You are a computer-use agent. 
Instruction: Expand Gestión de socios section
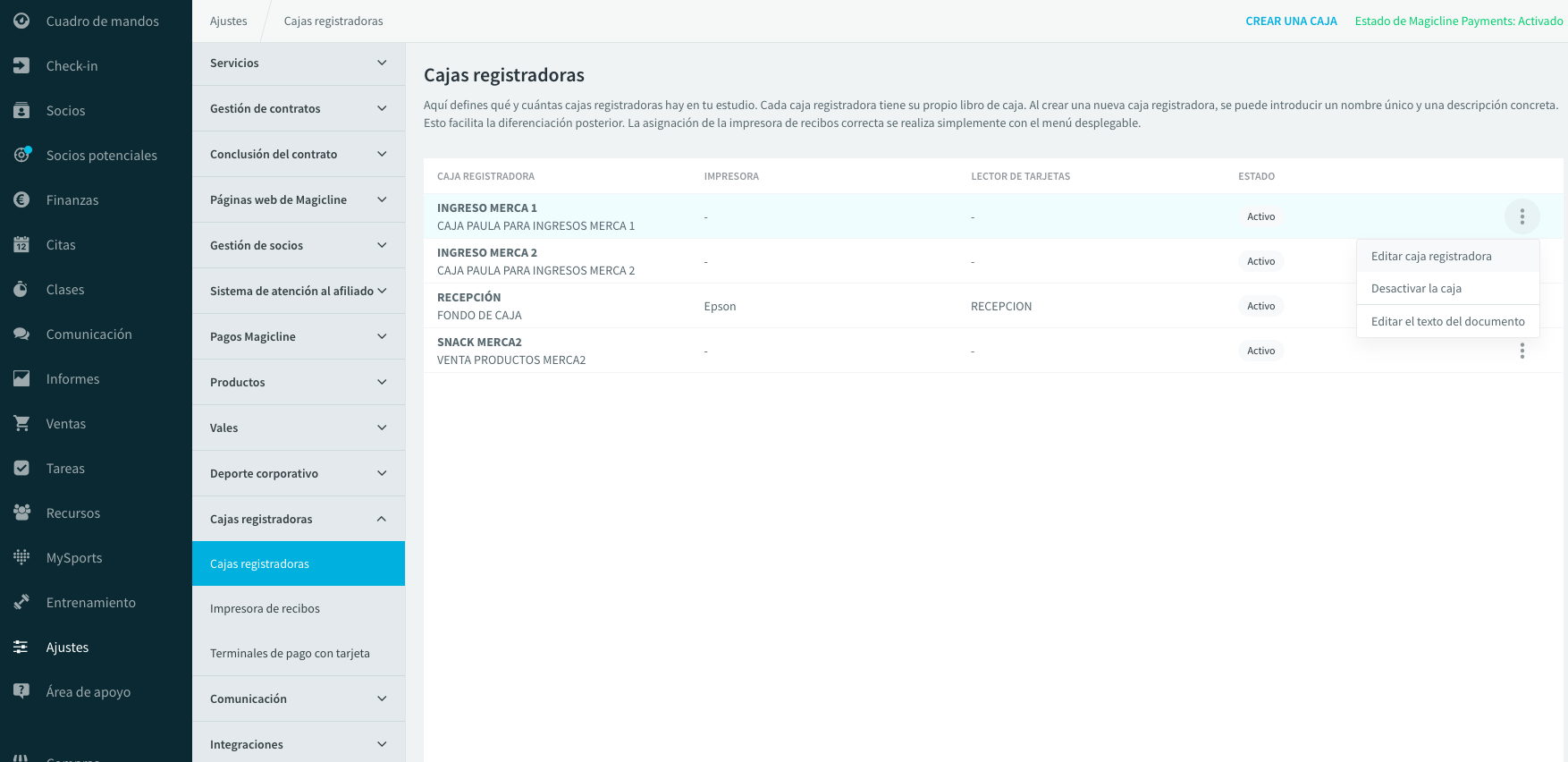pyautogui.click(x=299, y=245)
